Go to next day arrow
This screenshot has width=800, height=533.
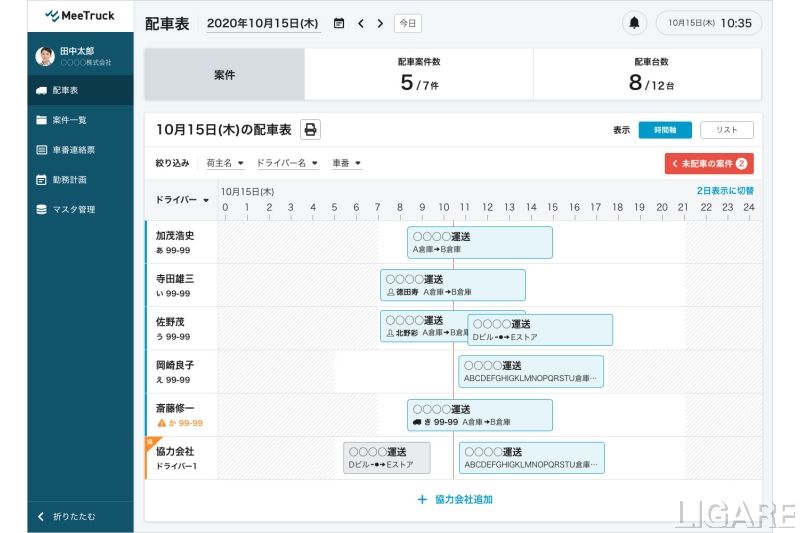pos(380,23)
